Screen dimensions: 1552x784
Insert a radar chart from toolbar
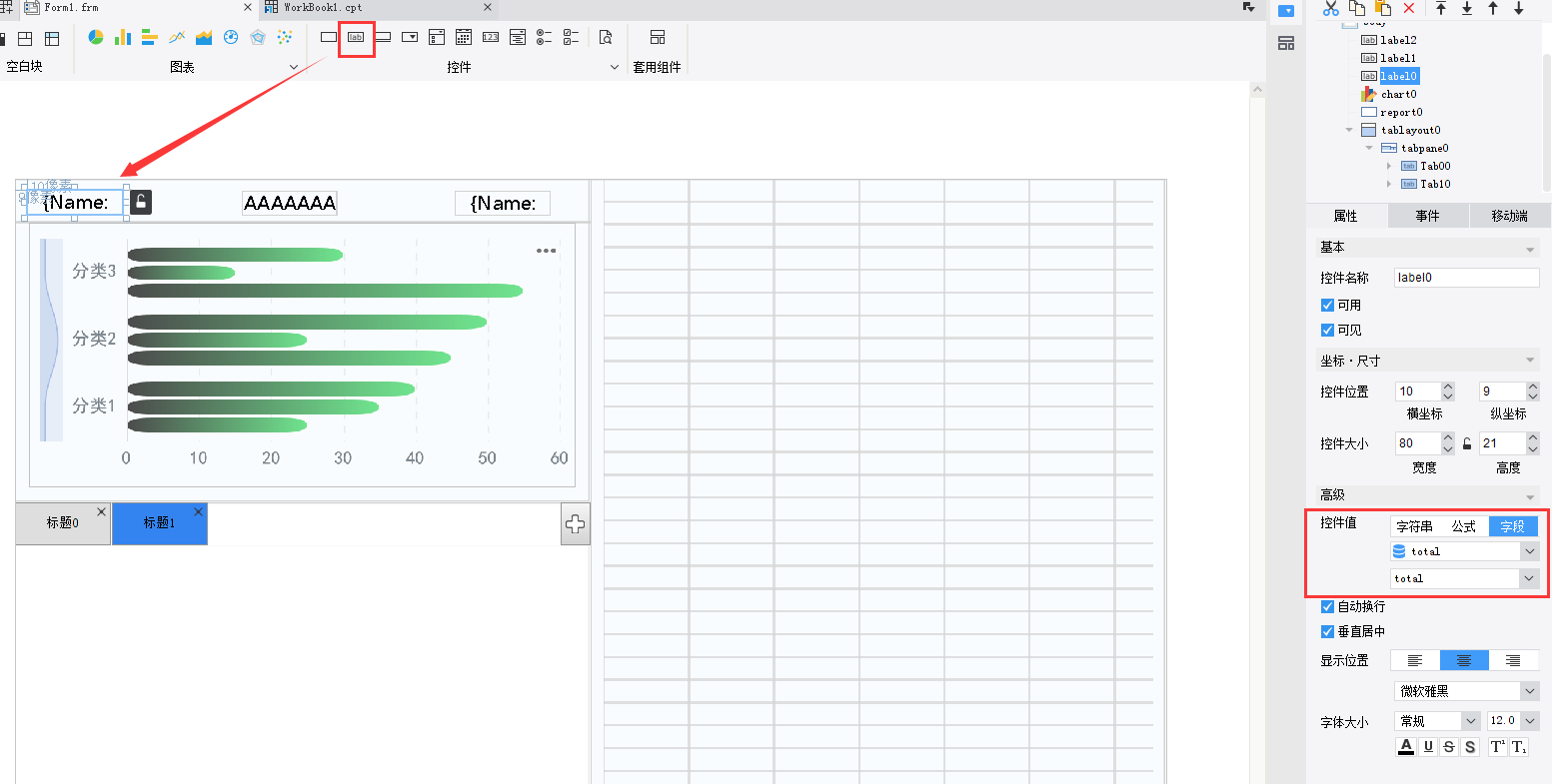point(258,38)
